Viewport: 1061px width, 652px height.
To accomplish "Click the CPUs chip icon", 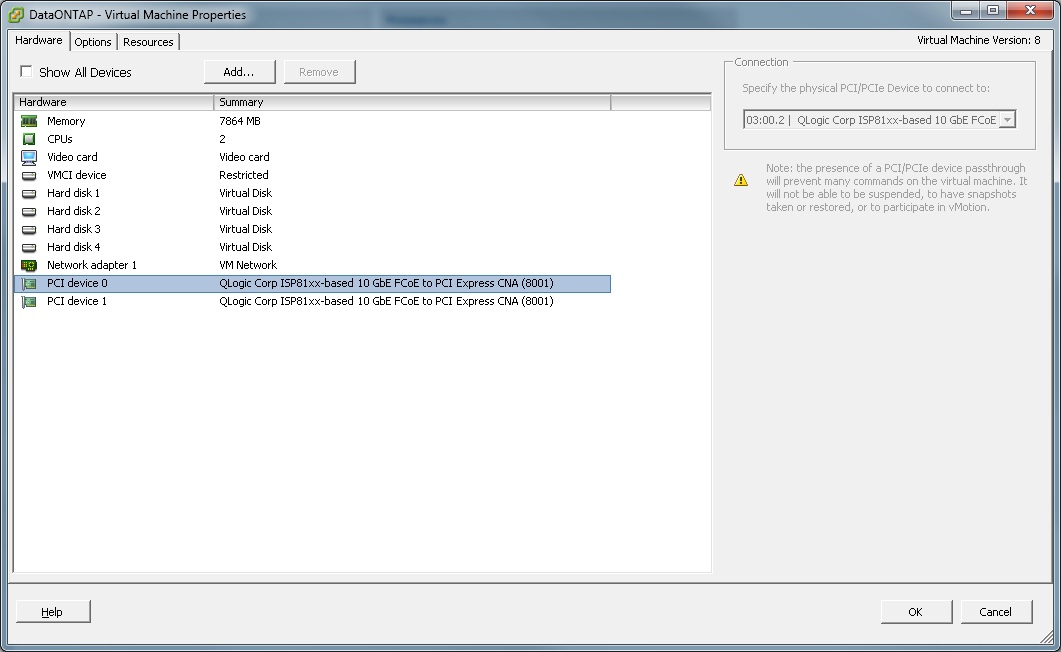I will tap(29, 139).
